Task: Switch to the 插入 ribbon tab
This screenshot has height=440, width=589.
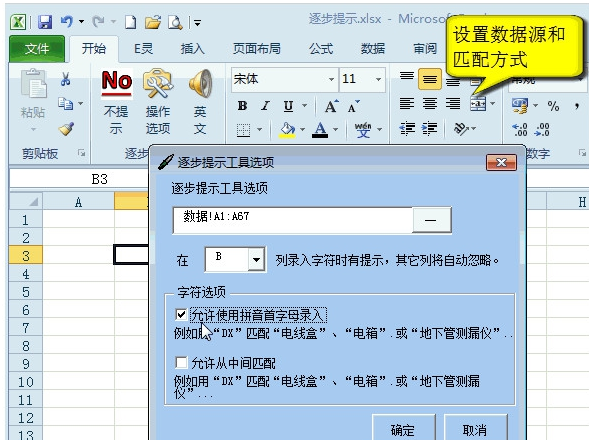Action: pos(192,49)
